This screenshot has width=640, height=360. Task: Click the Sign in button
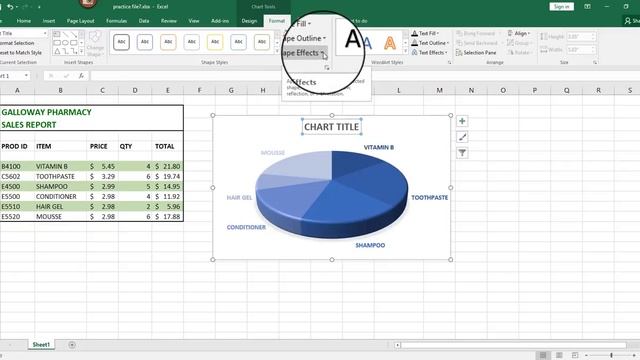[561, 7]
